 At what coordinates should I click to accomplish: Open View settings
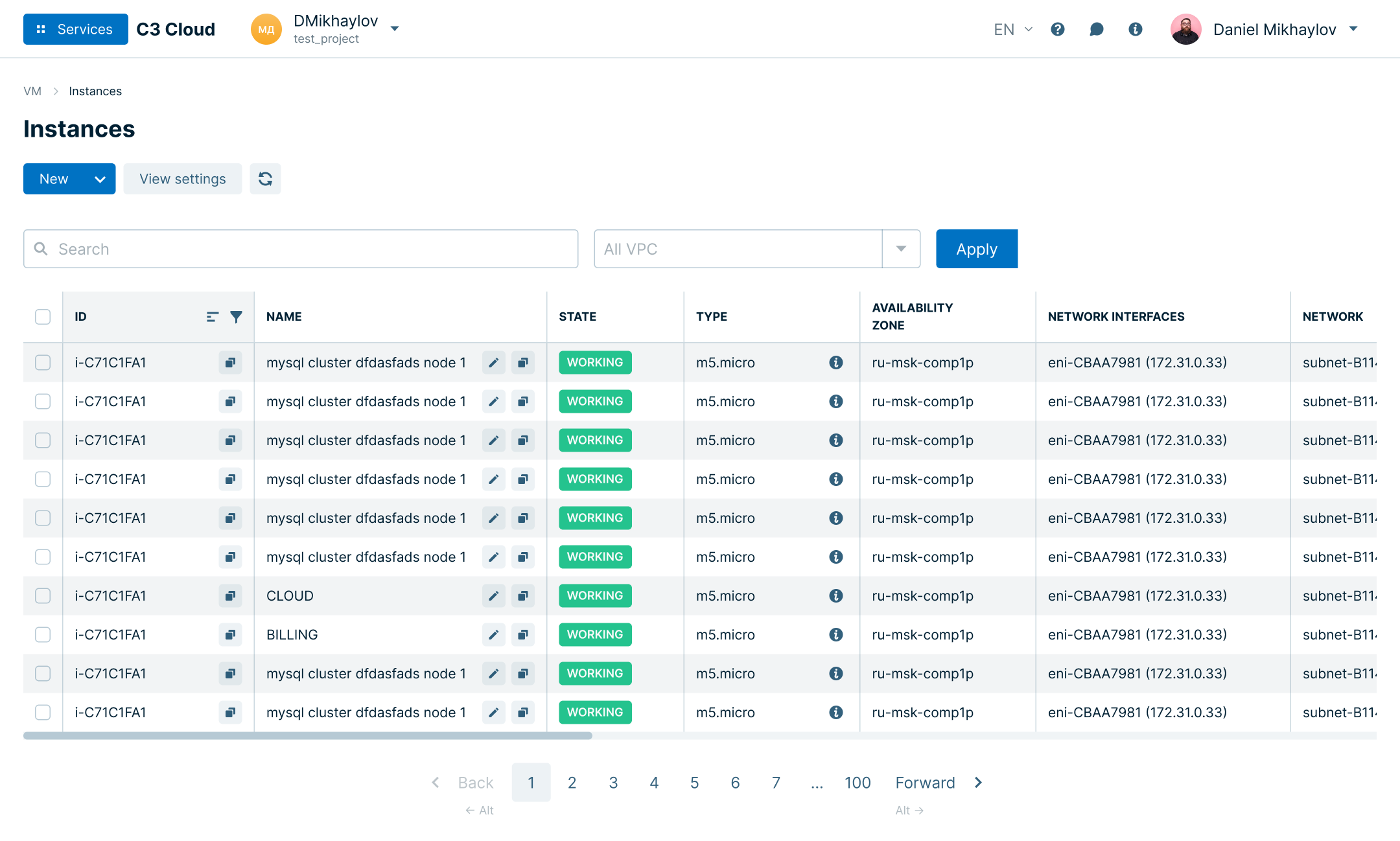[x=183, y=179]
